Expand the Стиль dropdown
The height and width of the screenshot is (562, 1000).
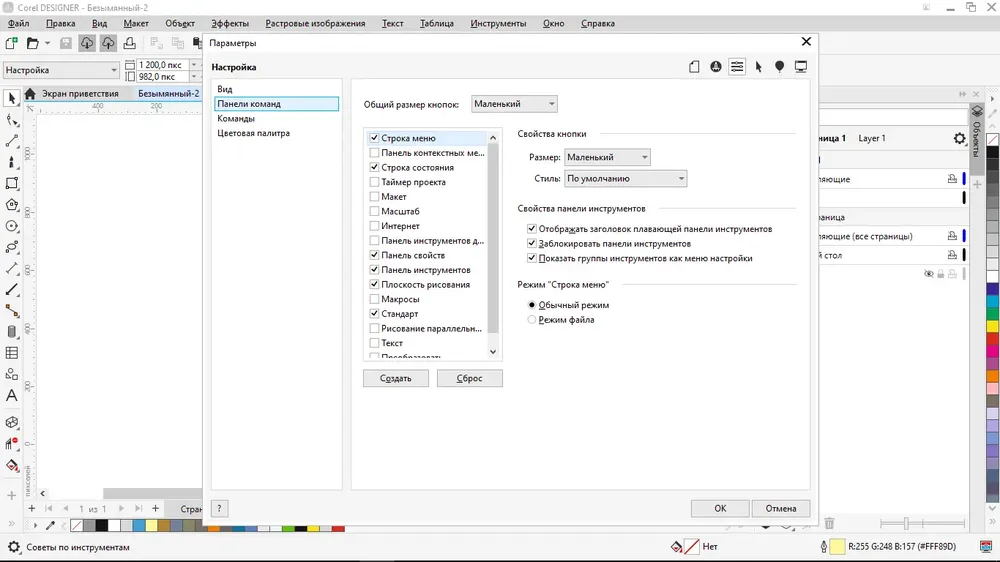(626, 179)
